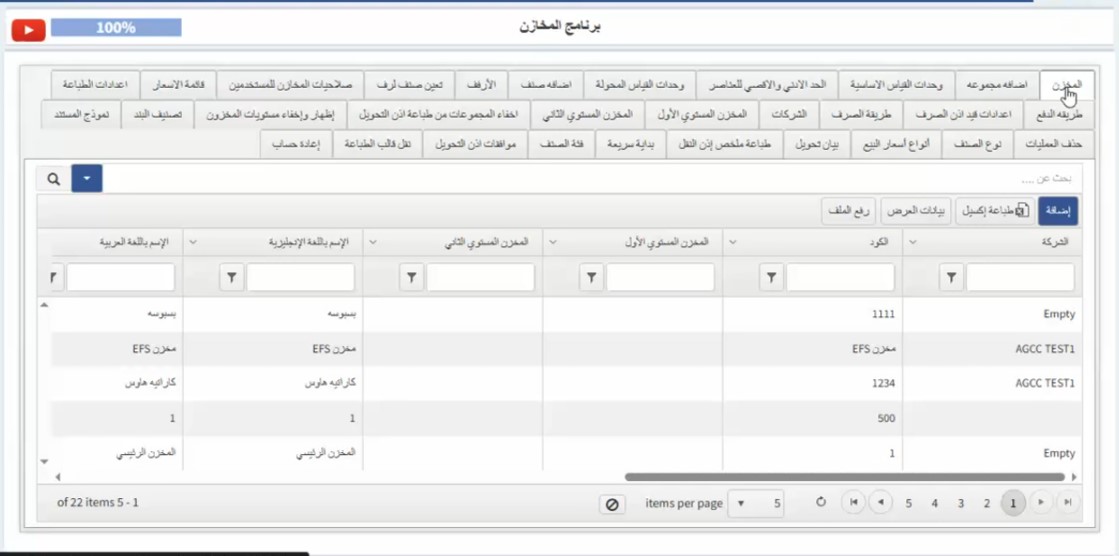Click the blue إضافة button

point(1058,211)
